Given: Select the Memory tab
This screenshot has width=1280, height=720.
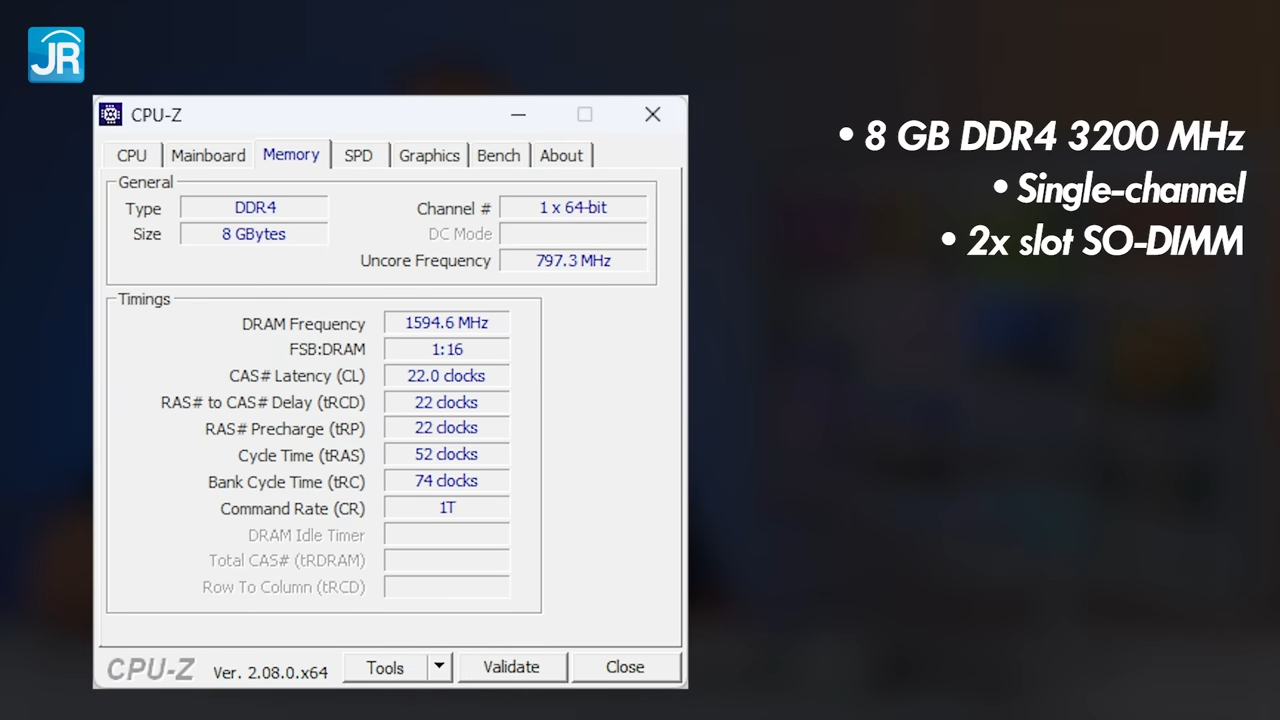Looking at the screenshot, I should [x=291, y=155].
